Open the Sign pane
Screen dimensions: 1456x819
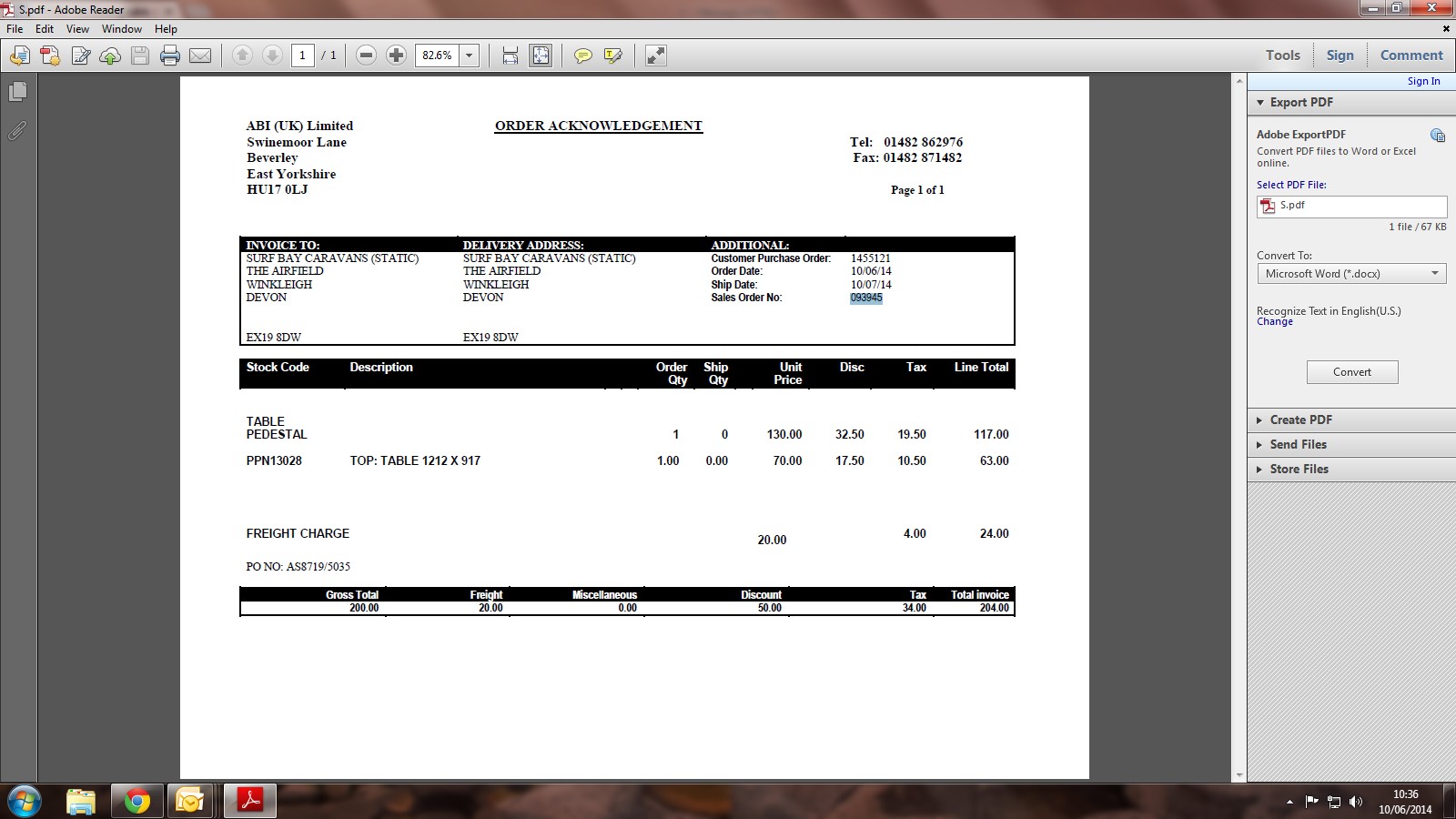click(1340, 56)
